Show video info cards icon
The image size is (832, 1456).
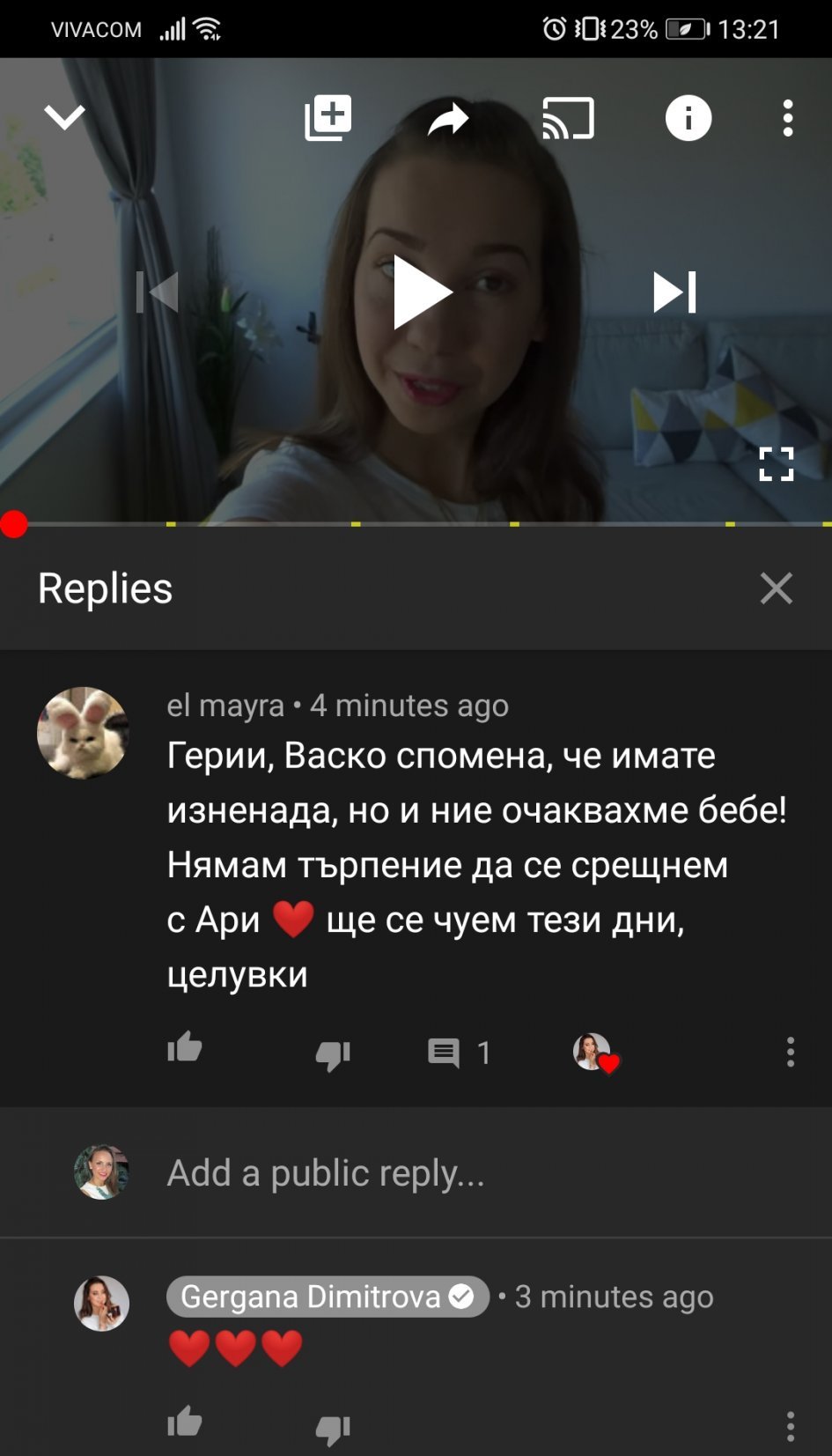(x=688, y=118)
